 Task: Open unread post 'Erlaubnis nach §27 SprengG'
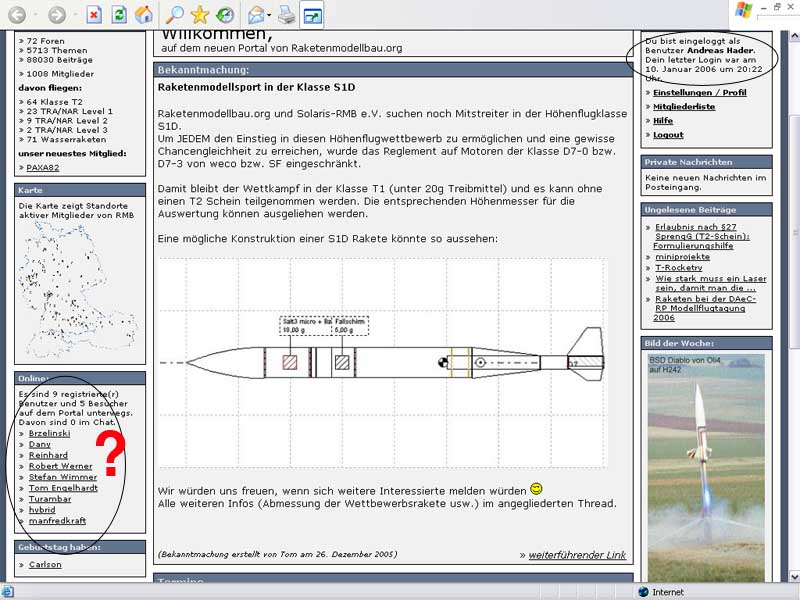[702, 236]
